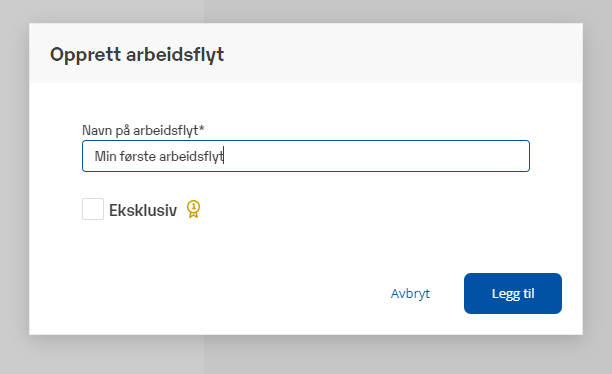This screenshot has width=612, height=374.
Task: Click the 'Opprett arbeidsflyt' dialog title
Action: [137, 54]
